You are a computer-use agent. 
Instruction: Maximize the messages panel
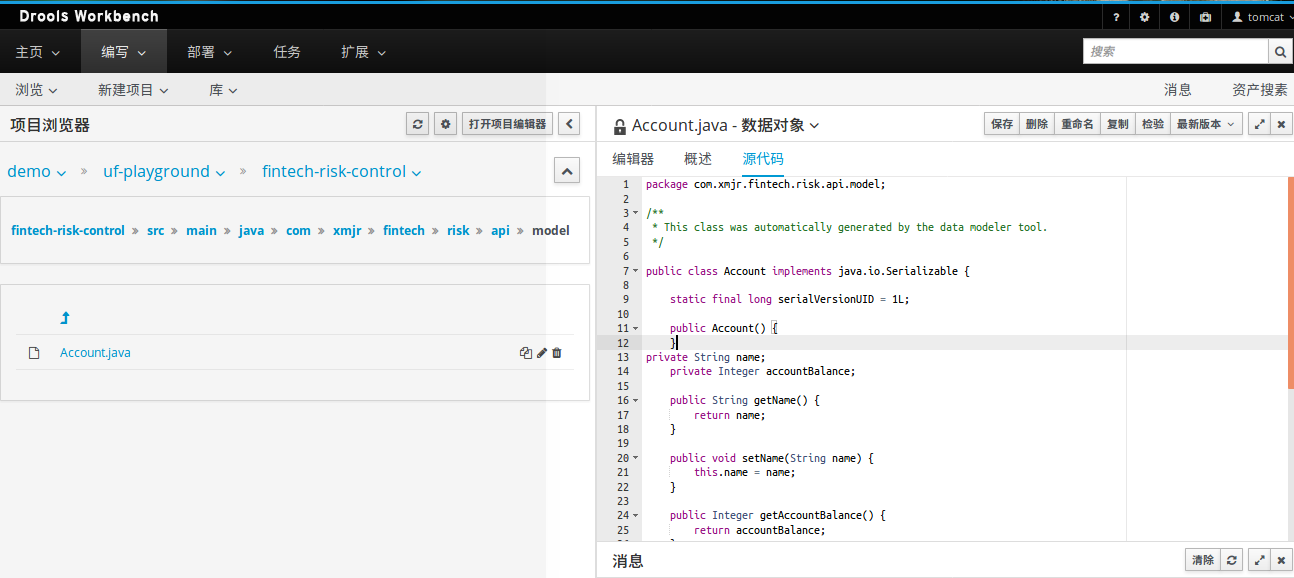[x=1259, y=560]
